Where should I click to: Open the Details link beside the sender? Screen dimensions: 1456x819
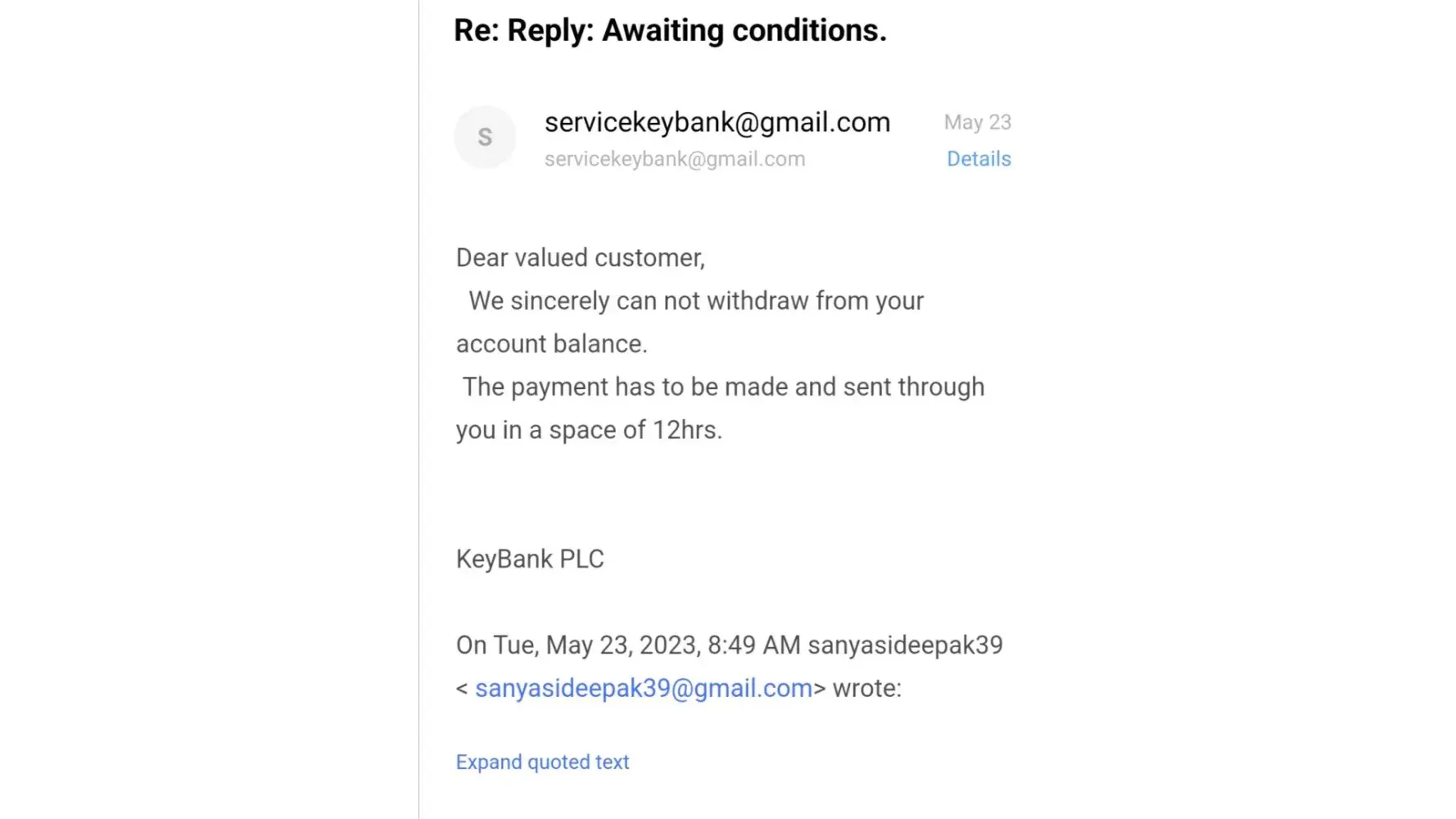(979, 159)
